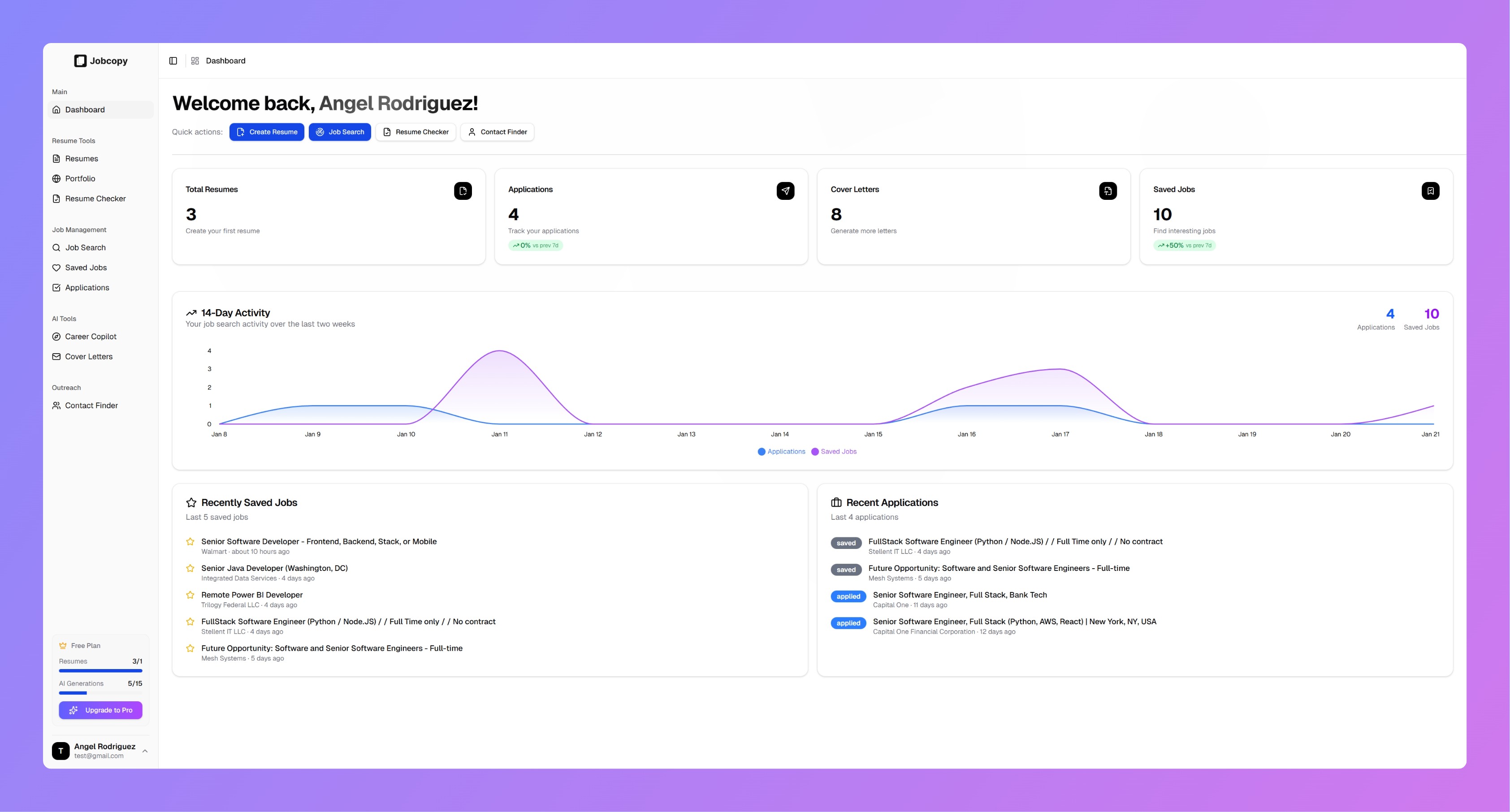Toggle Saved Jobs series in chart legend
Viewport: 1510px width, 812px height.
coord(834,451)
